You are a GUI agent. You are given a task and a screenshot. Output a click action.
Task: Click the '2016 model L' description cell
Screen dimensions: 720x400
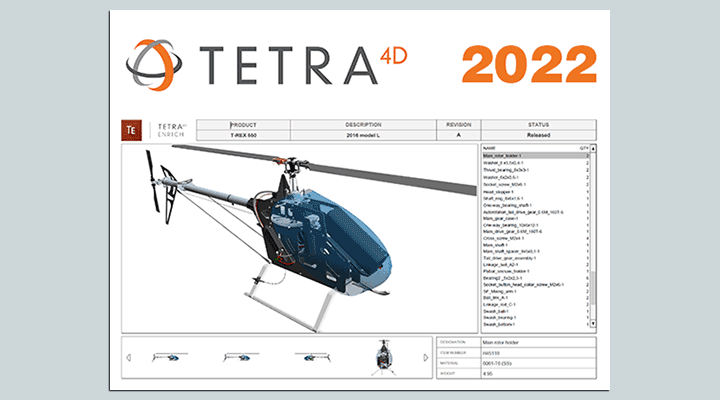tap(363, 135)
